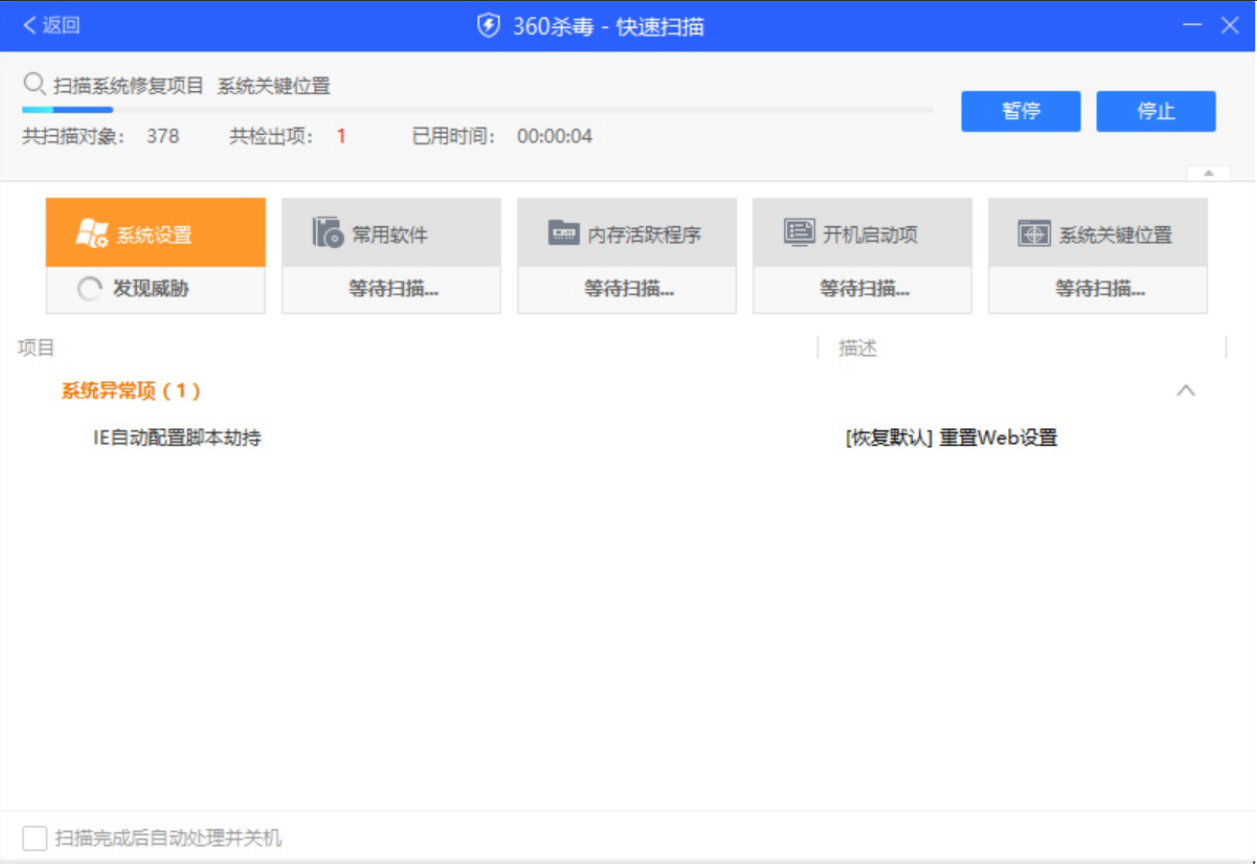Image resolution: width=1257 pixels, height=864 pixels.
Task: Select the 内存活跃程序 scan category tab
Action: pyautogui.click(x=627, y=233)
